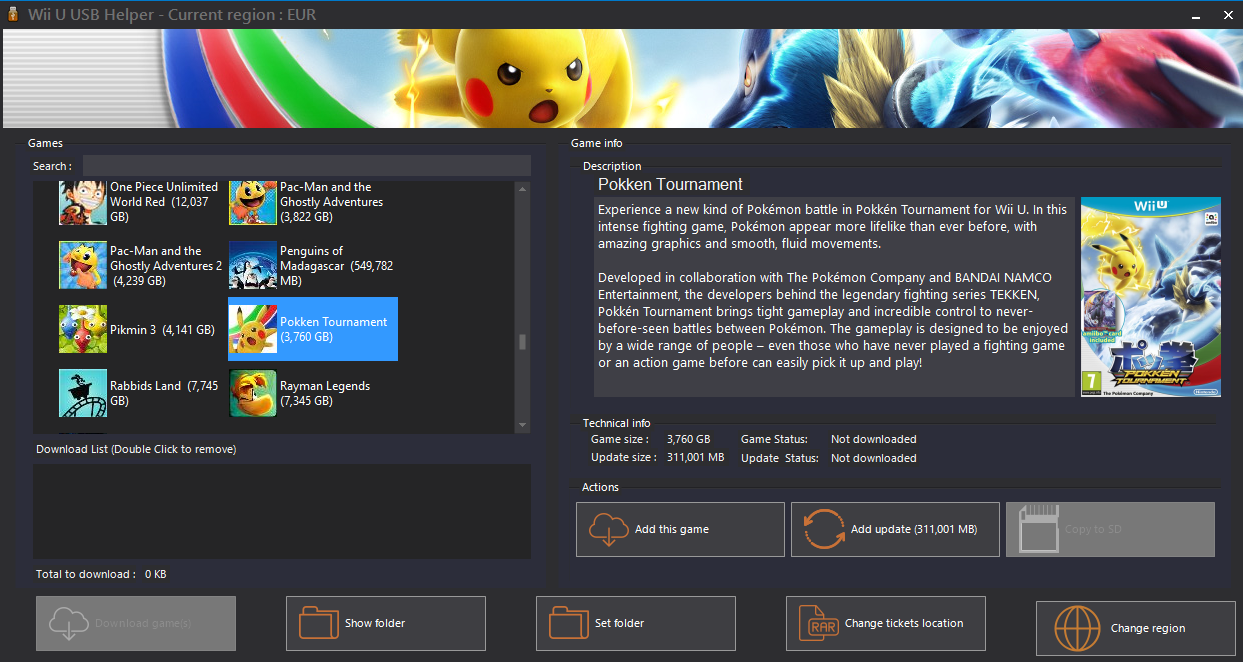Click the empty Download List area
The width and height of the screenshot is (1243, 662).
click(282, 510)
